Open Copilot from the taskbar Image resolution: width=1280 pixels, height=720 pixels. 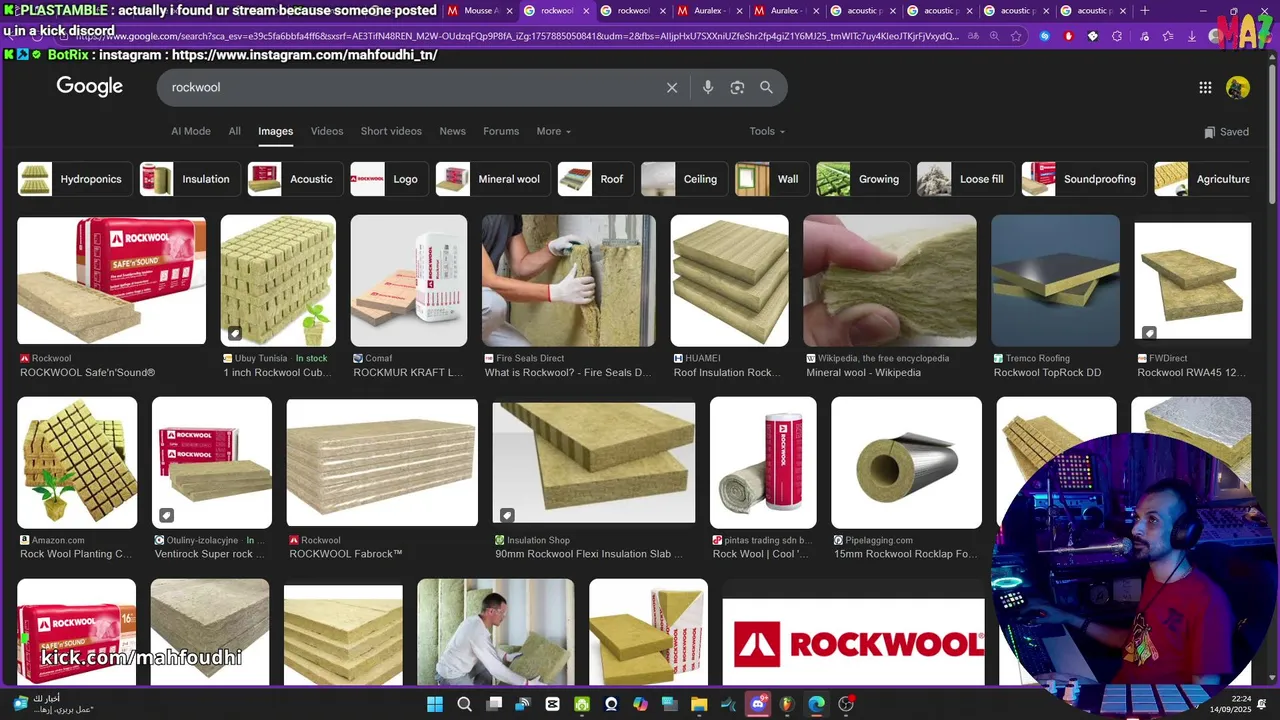[640, 704]
